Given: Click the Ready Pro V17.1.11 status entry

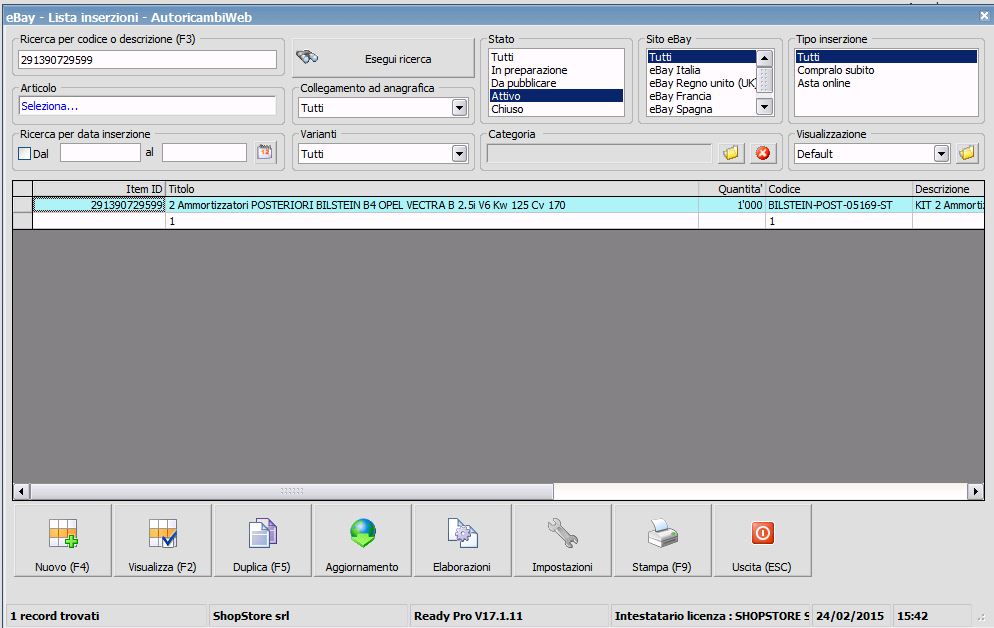Looking at the screenshot, I should tap(468, 616).
